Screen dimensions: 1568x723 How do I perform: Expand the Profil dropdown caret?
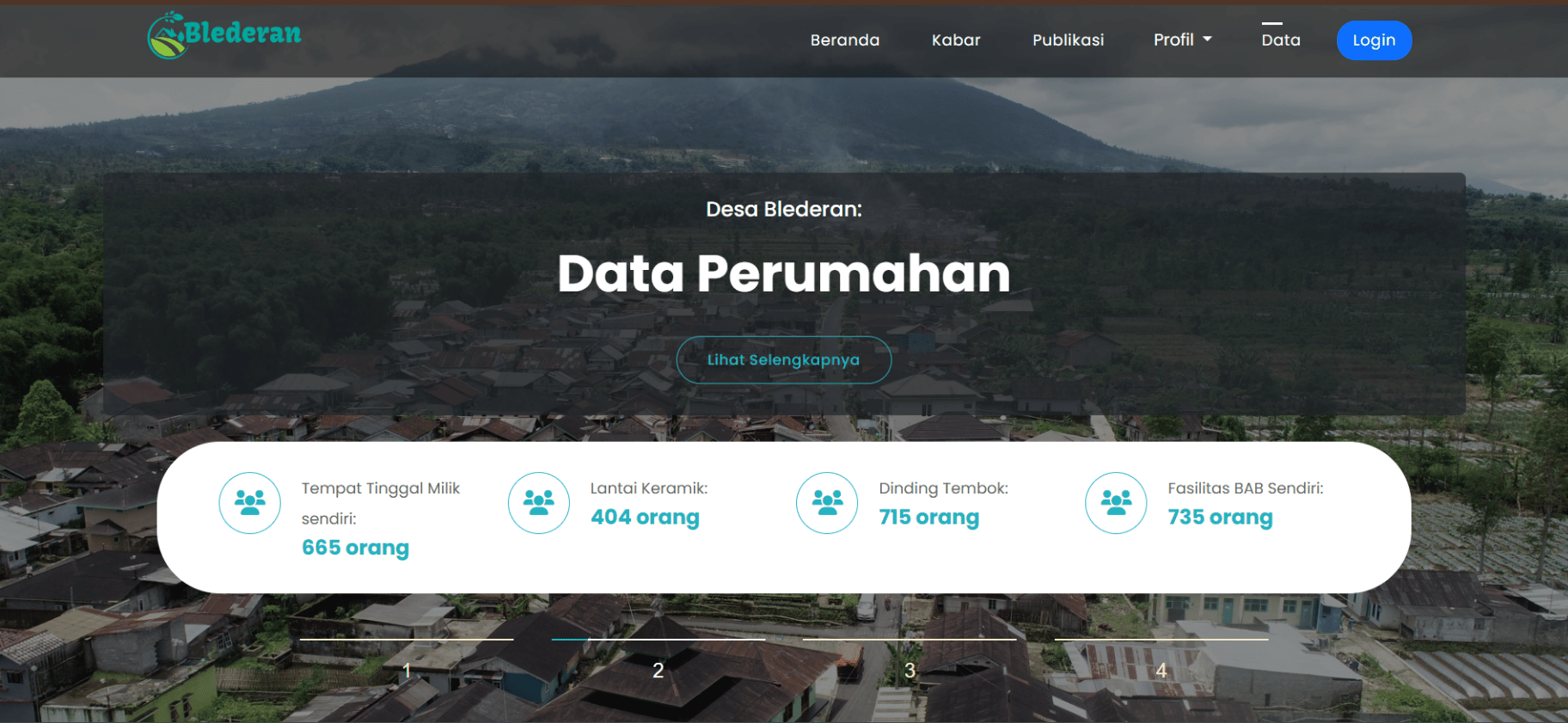click(1207, 40)
